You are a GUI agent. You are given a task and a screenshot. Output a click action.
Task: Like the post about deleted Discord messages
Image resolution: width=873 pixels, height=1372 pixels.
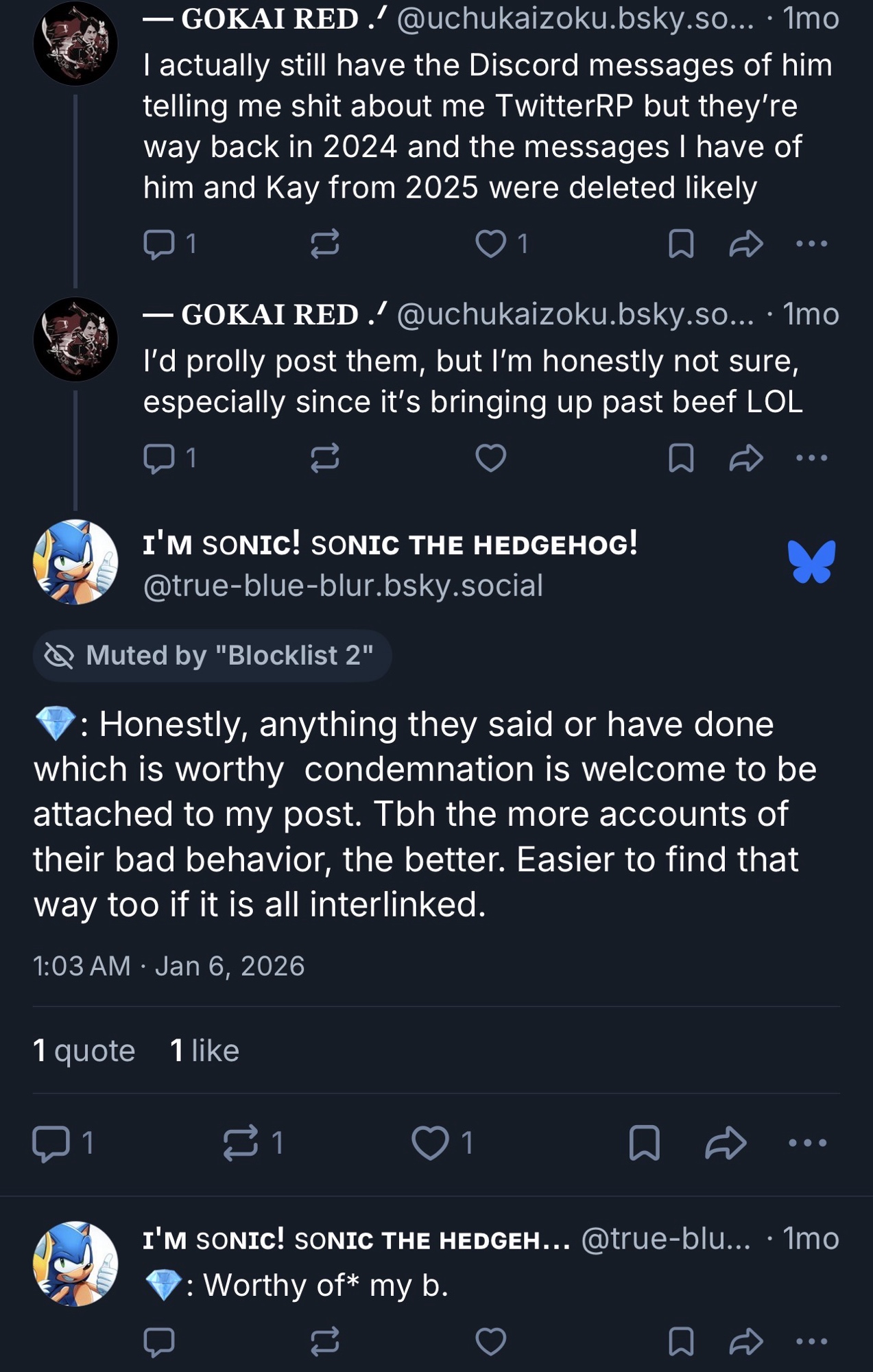(491, 244)
